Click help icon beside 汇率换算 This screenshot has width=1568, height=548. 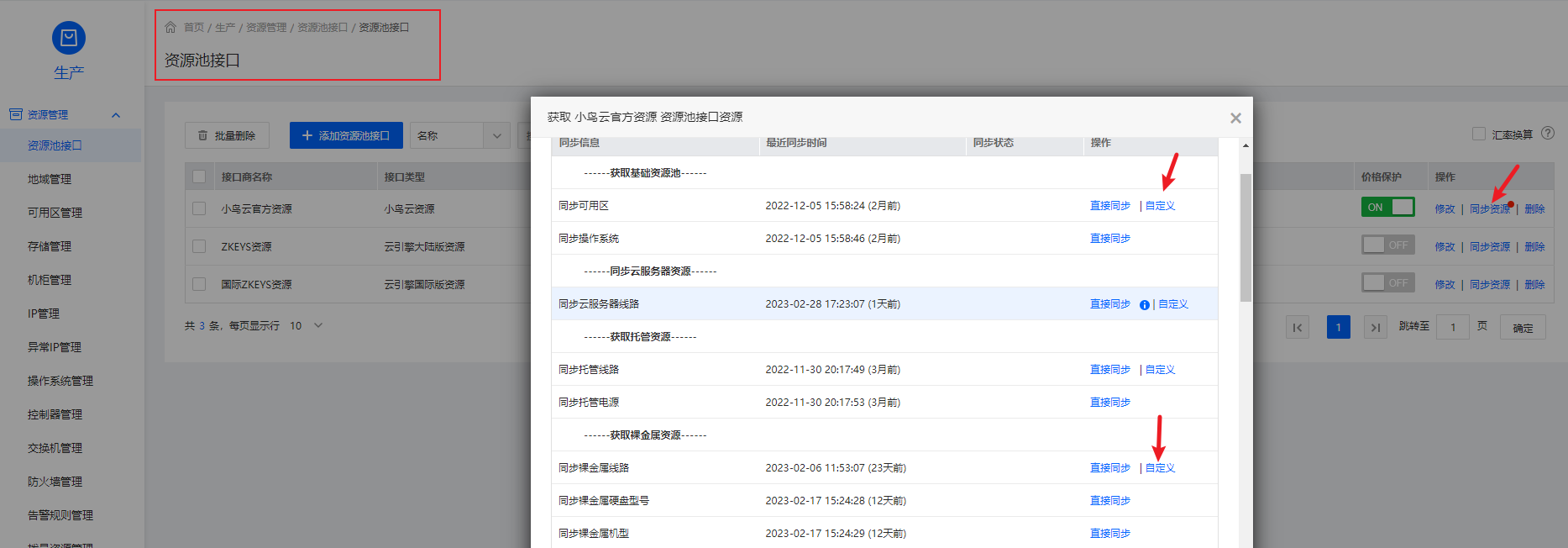click(1548, 134)
